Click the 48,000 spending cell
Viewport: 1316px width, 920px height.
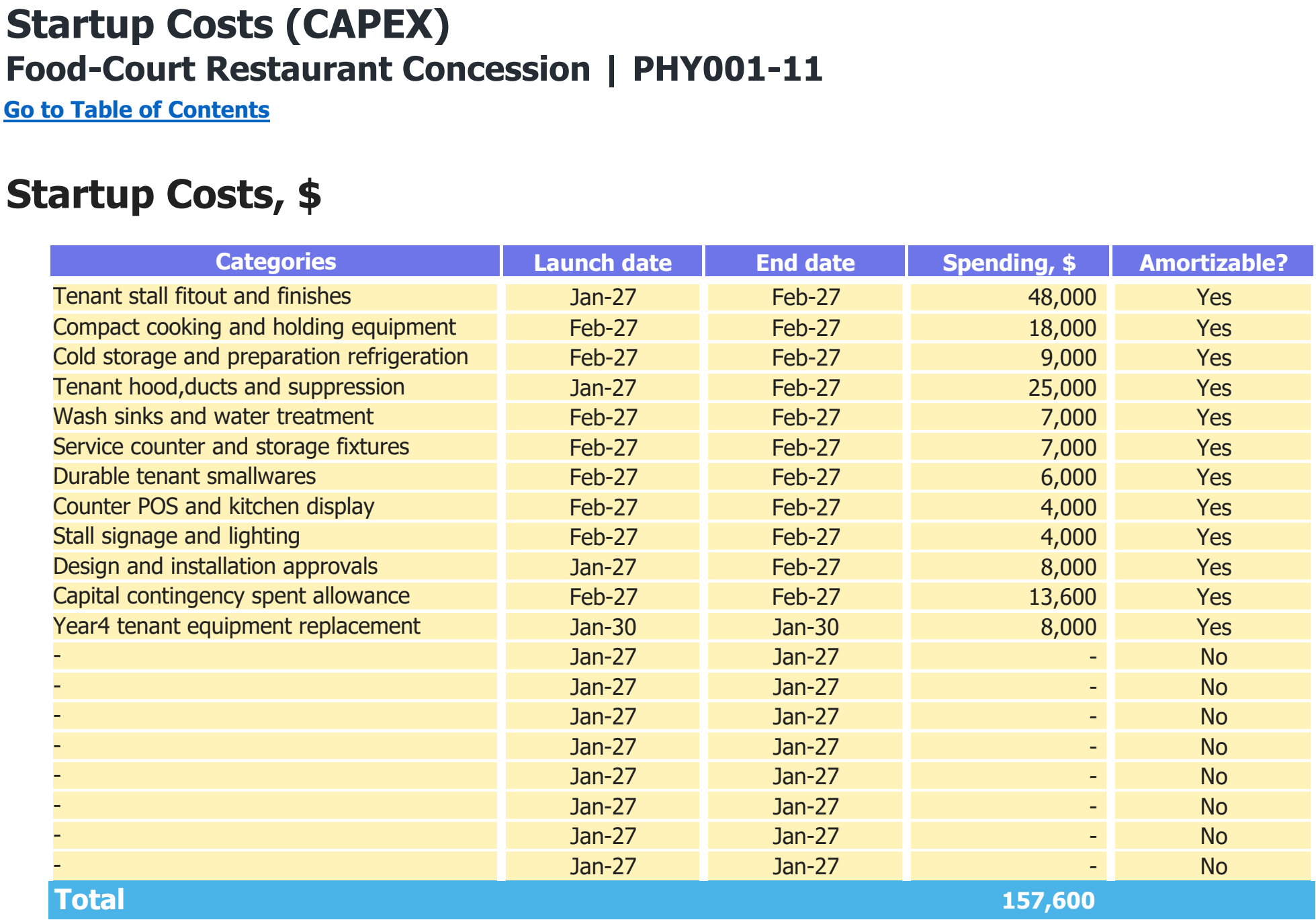coord(1008,297)
